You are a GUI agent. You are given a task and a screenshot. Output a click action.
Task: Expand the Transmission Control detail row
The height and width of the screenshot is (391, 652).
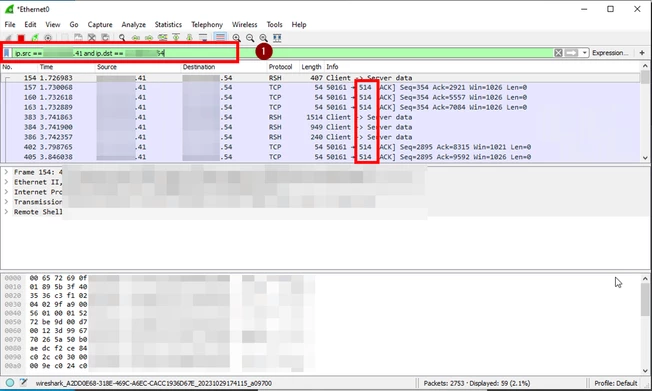(x=6, y=202)
